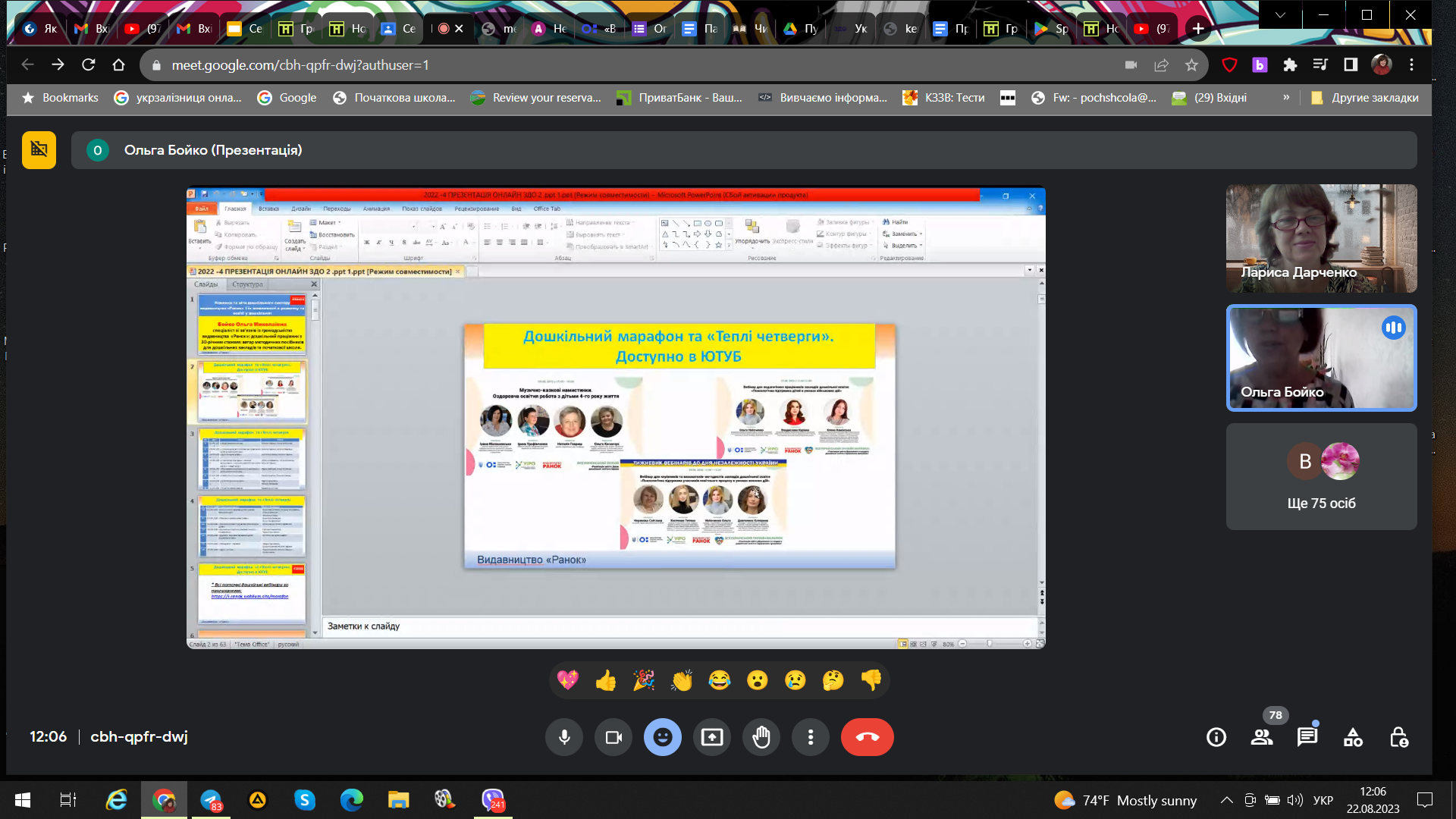Open the meeting details info icon
Screen dimensions: 1456x819
1216,737
